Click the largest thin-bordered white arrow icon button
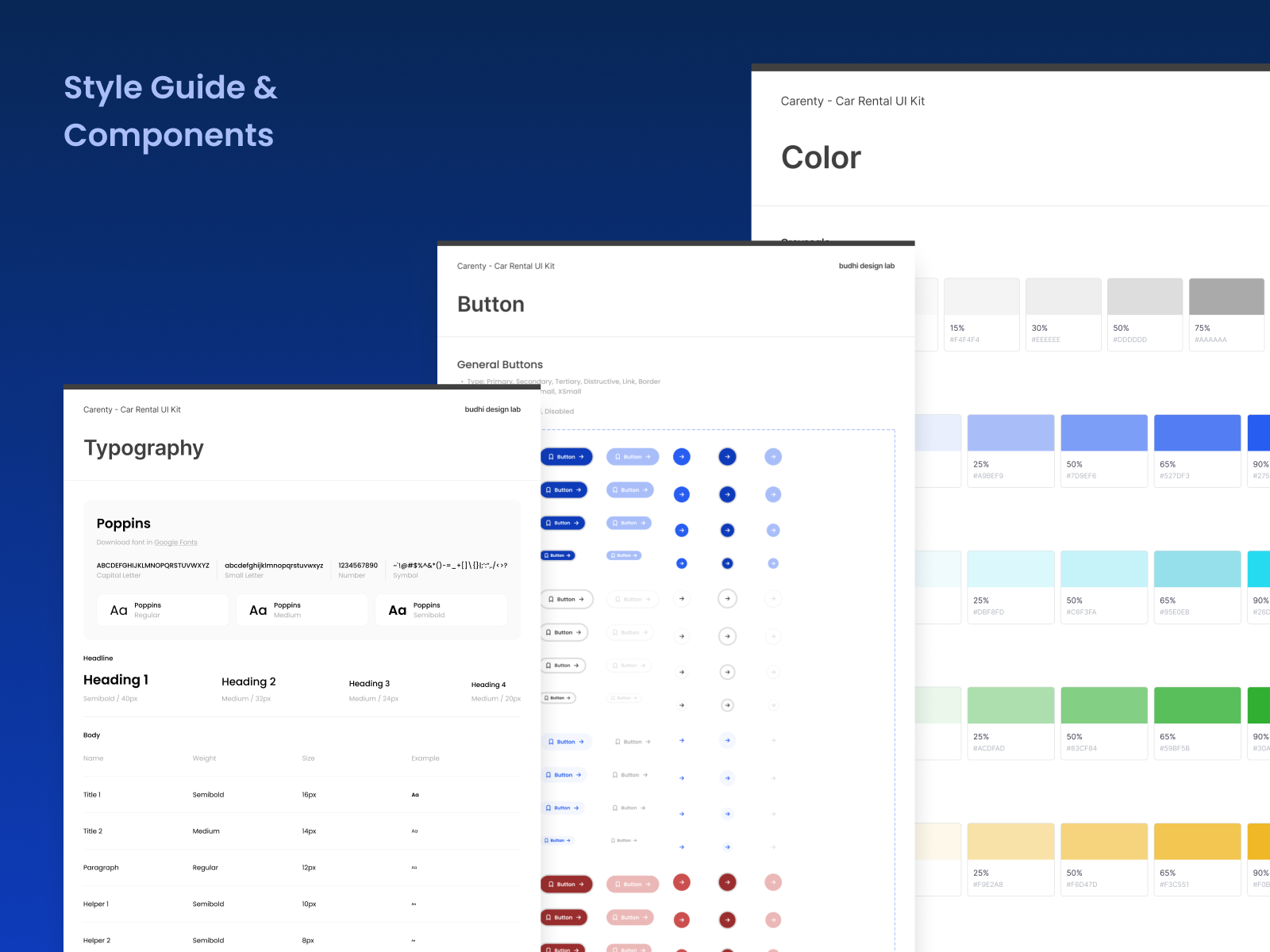The height and width of the screenshot is (952, 1270). click(x=682, y=599)
